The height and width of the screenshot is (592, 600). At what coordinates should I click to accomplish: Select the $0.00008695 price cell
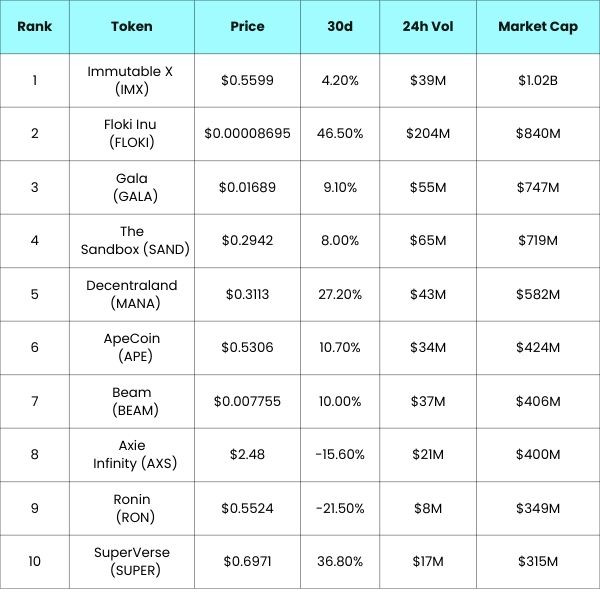(x=247, y=134)
